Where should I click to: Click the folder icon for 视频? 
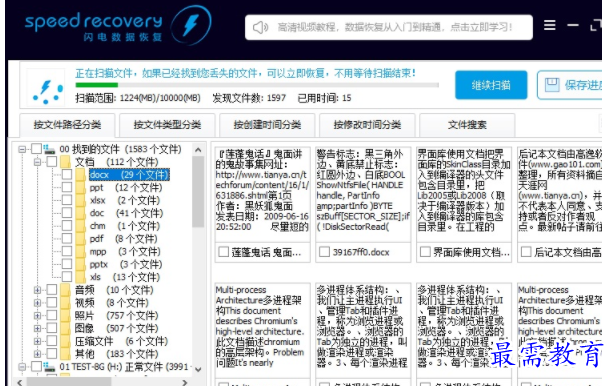click(65, 302)
